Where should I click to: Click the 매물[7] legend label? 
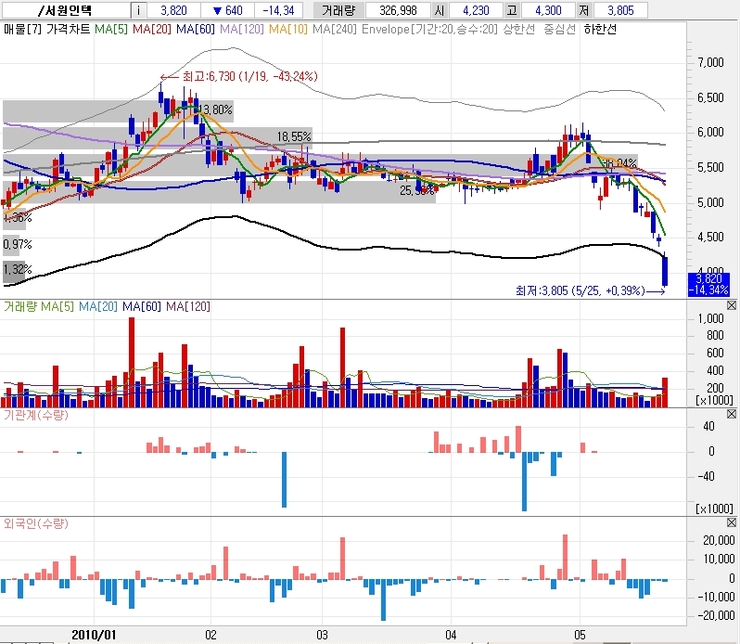[x=23, y=29]
